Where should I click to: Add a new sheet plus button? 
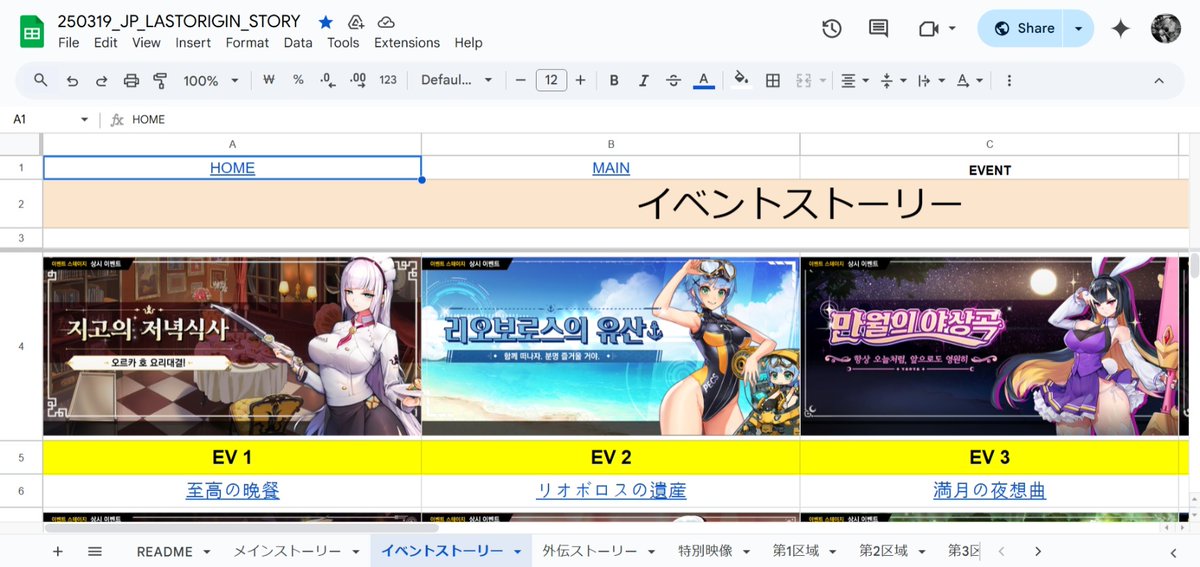click(57, 551)
